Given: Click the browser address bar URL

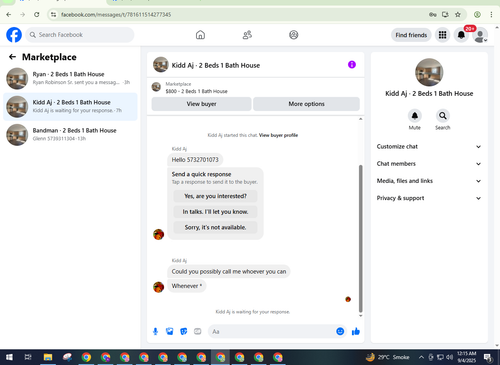Looking at the screenshot, I should (116, 15).
